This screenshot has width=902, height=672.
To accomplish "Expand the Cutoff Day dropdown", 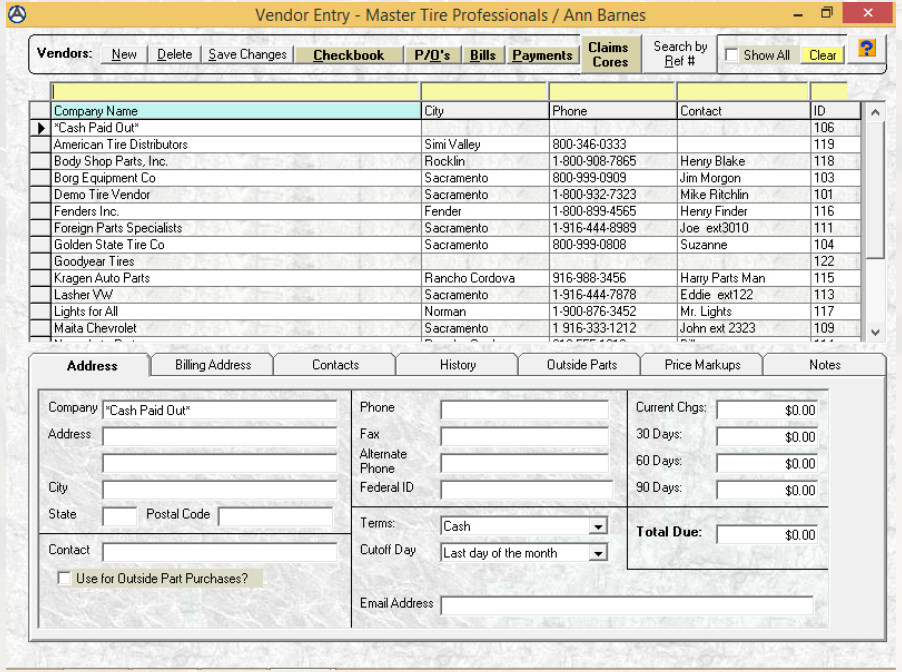I will (598, 553).
